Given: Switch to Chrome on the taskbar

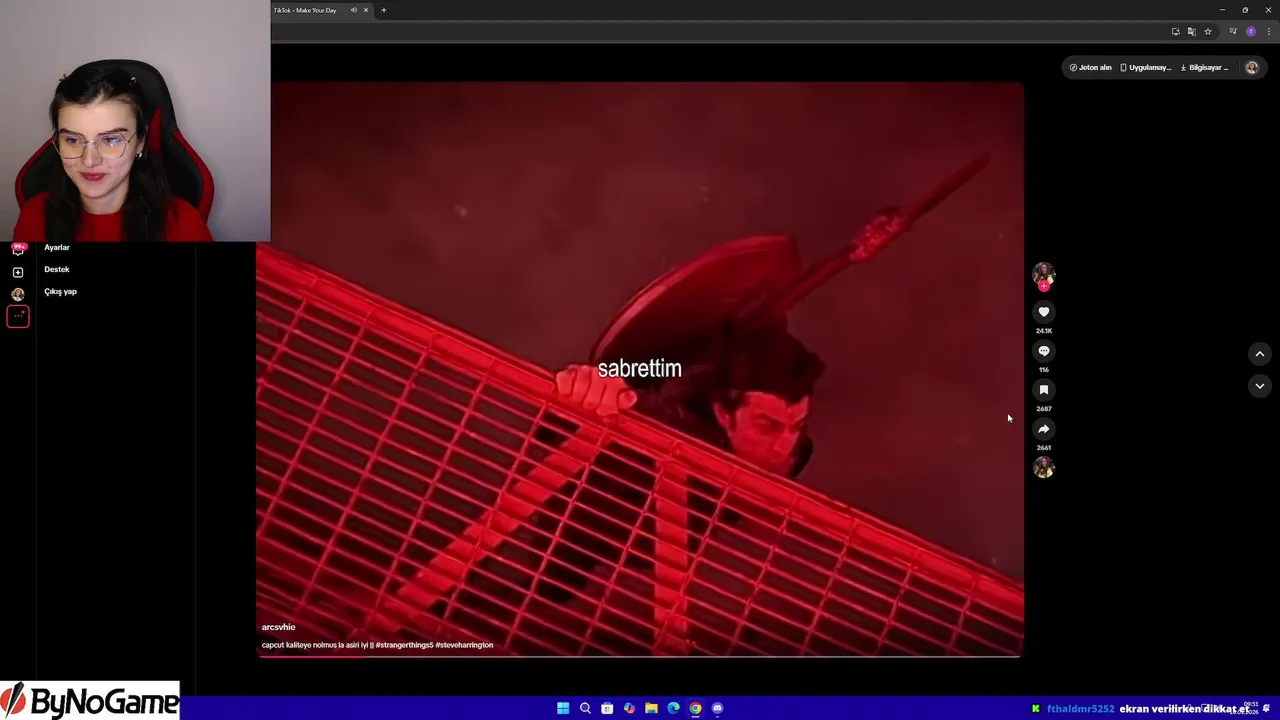Looking at the screenshot, I should pyautogui.click(x=695, y=708).
